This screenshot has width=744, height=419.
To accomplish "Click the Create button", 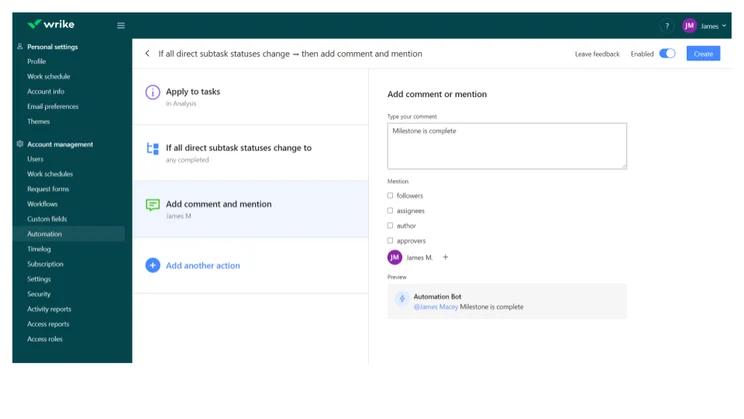I will (x=703, y=54).
